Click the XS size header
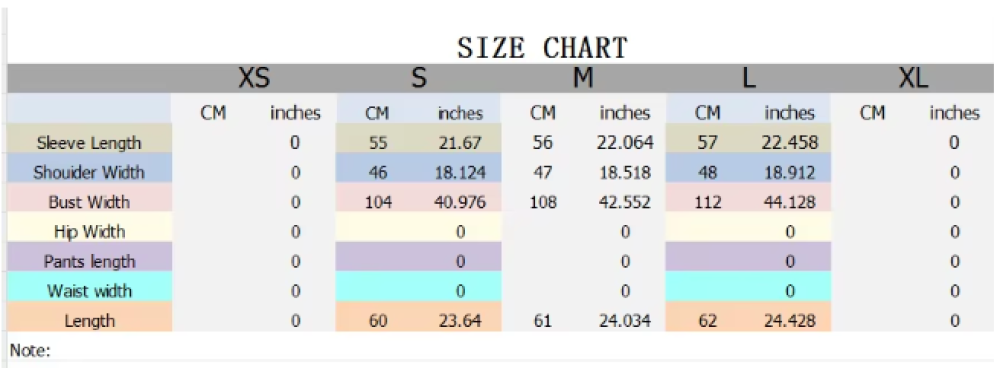1000x368 pixels. click(254, 78)
